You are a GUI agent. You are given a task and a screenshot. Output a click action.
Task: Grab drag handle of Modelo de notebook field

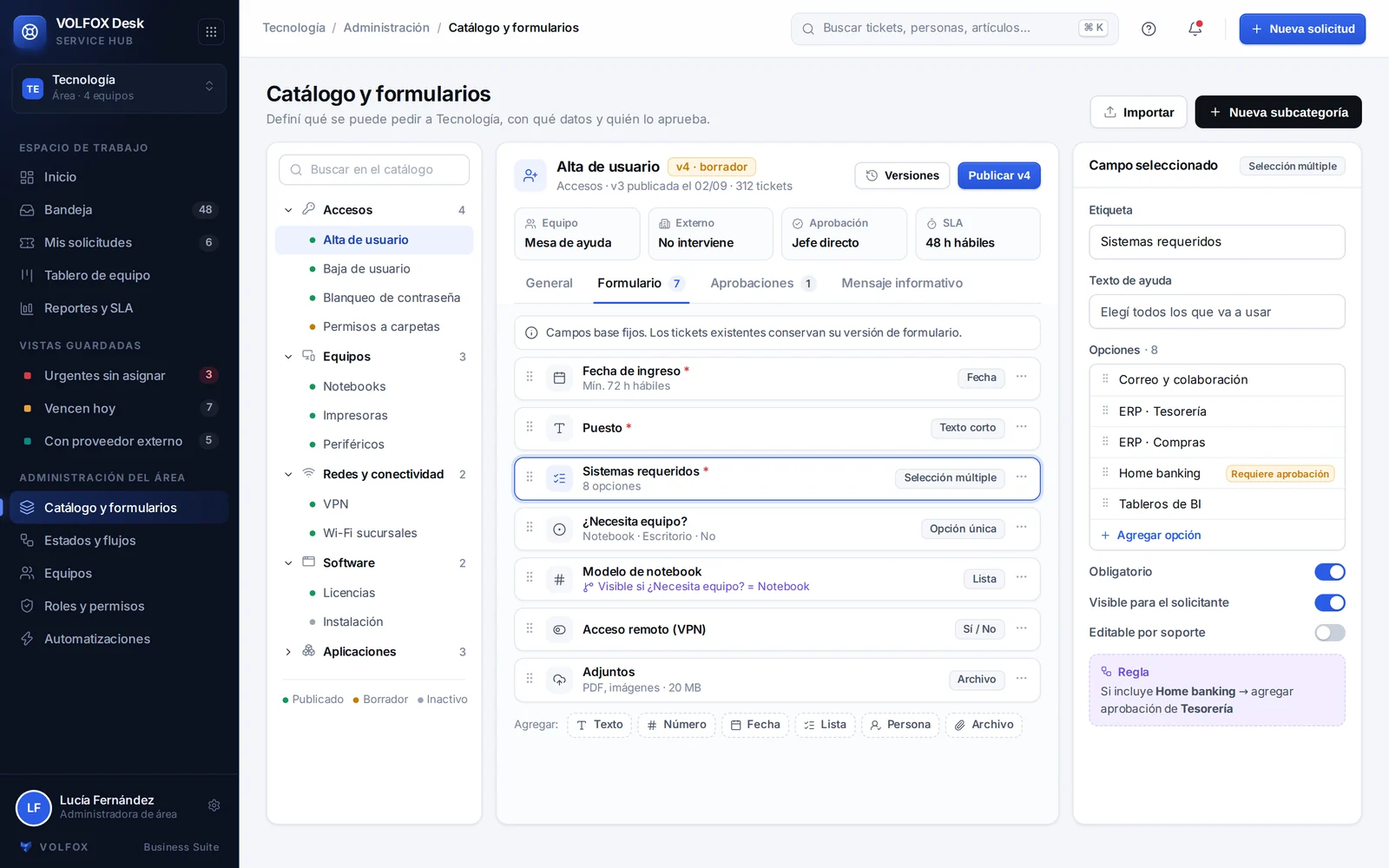click(530, 578)
